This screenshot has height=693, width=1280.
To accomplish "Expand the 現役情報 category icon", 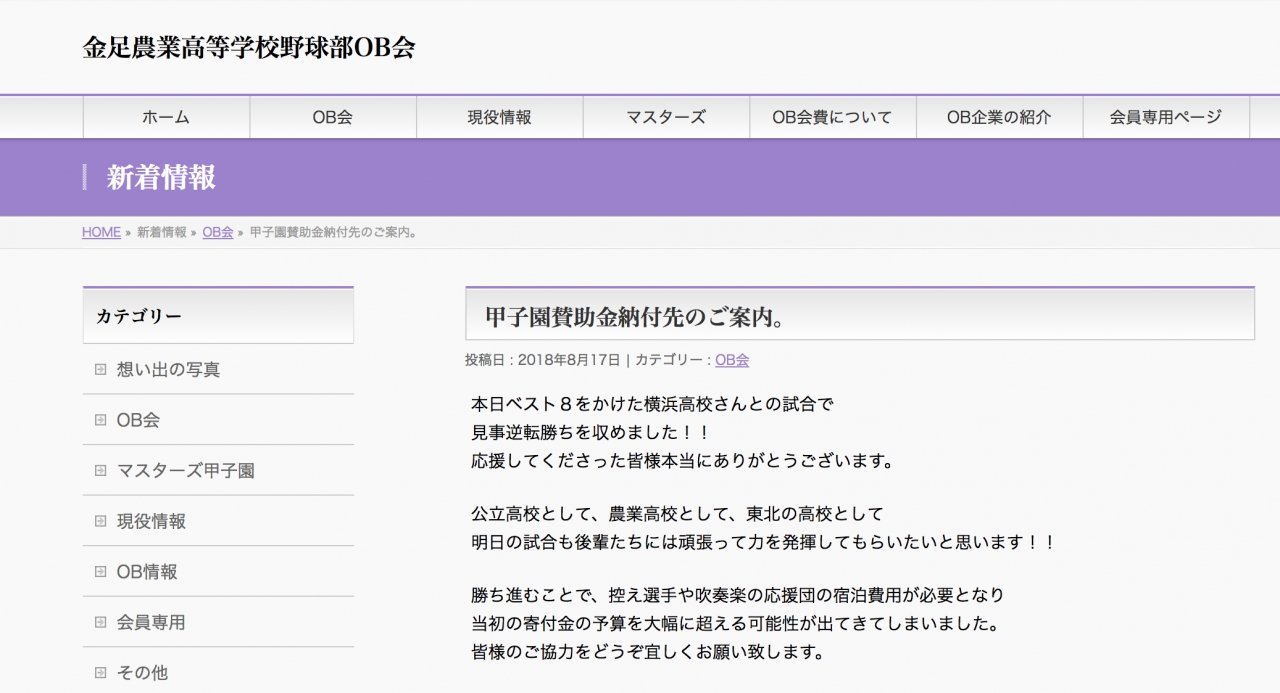I will point(98,520).
